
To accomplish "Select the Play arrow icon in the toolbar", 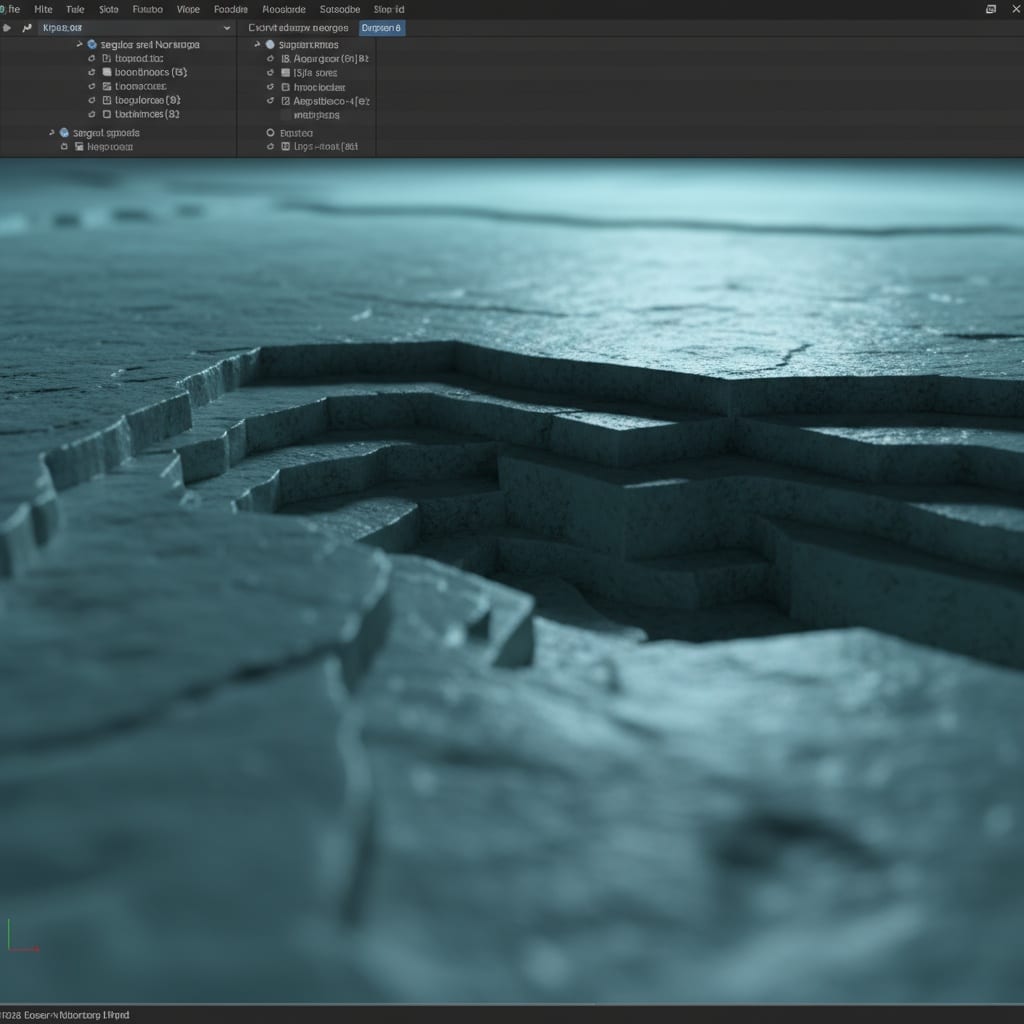I will pyautogui.click(x=8, y=28).
